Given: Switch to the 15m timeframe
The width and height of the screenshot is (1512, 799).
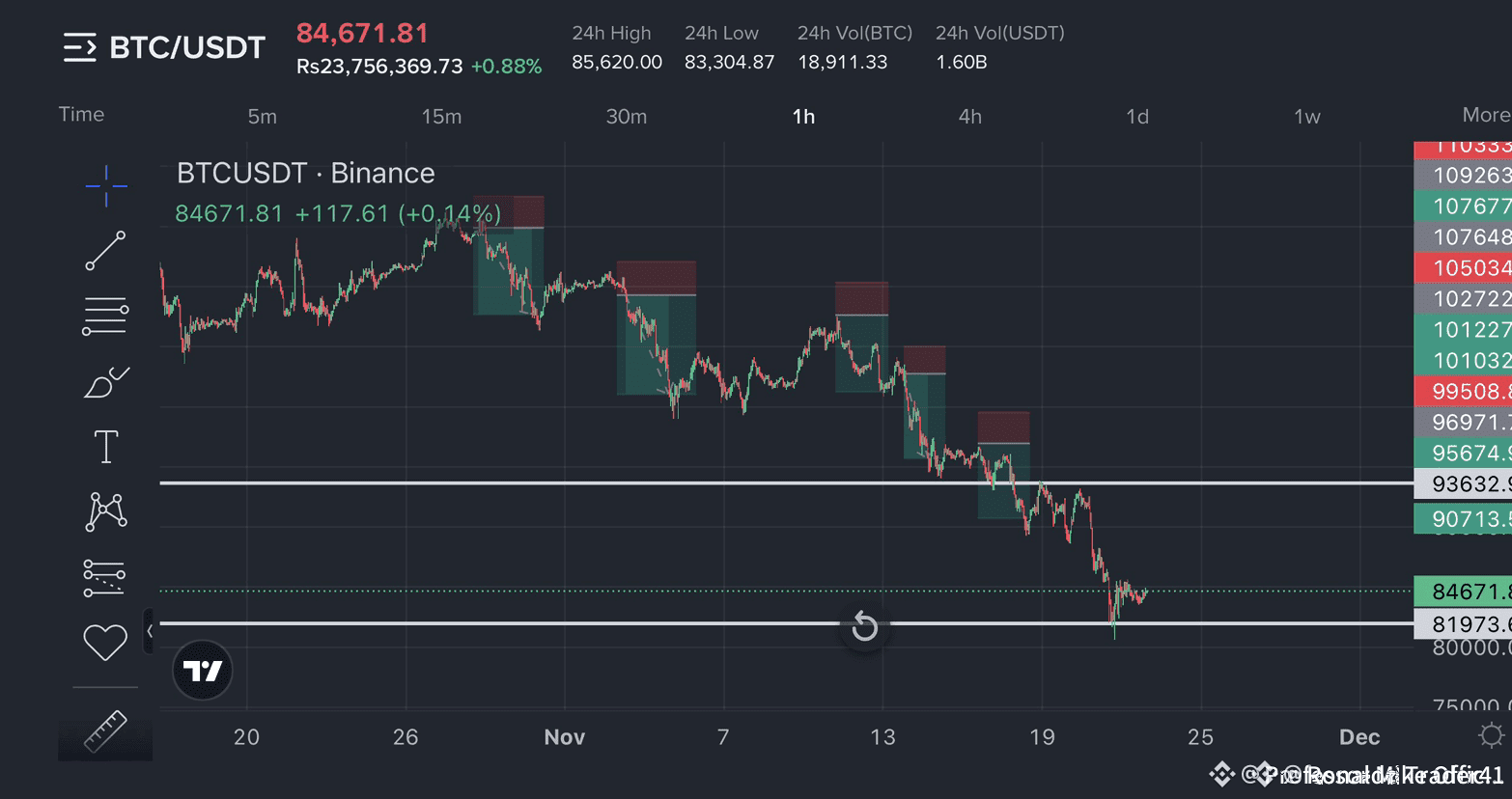Looking at the screenshot, I should (441, 117).
